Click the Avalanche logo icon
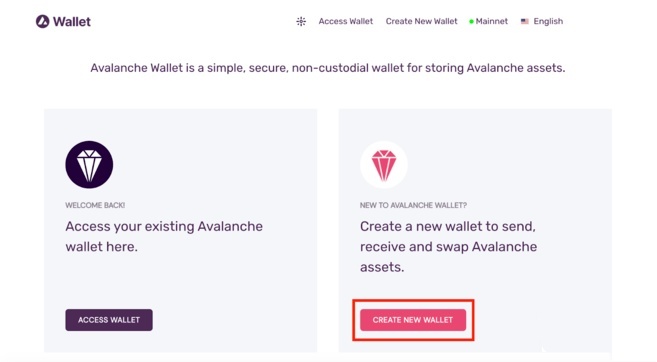657x362 pixels. [x=42, y=21]
